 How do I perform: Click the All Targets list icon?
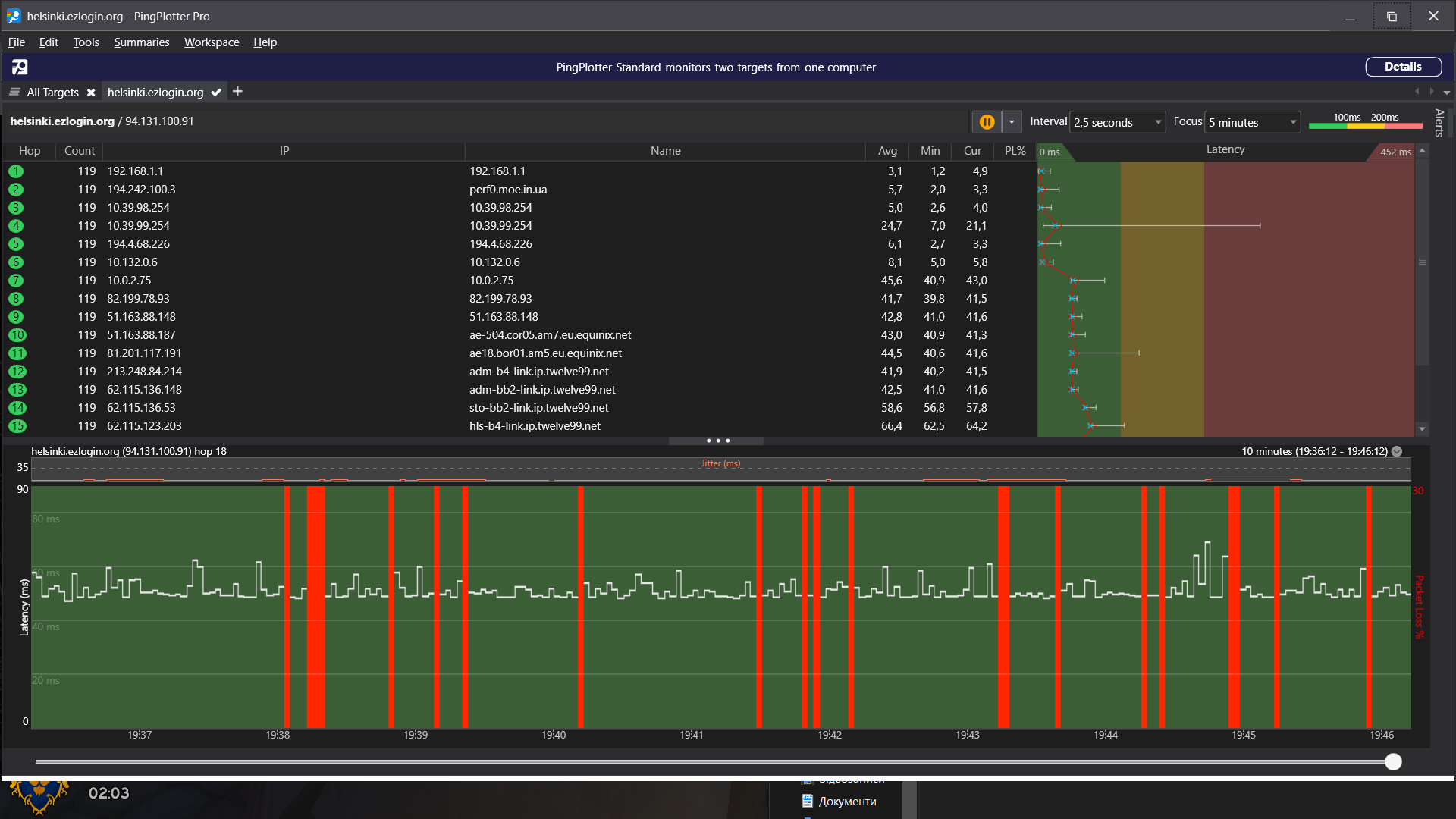tap(14, 92)
